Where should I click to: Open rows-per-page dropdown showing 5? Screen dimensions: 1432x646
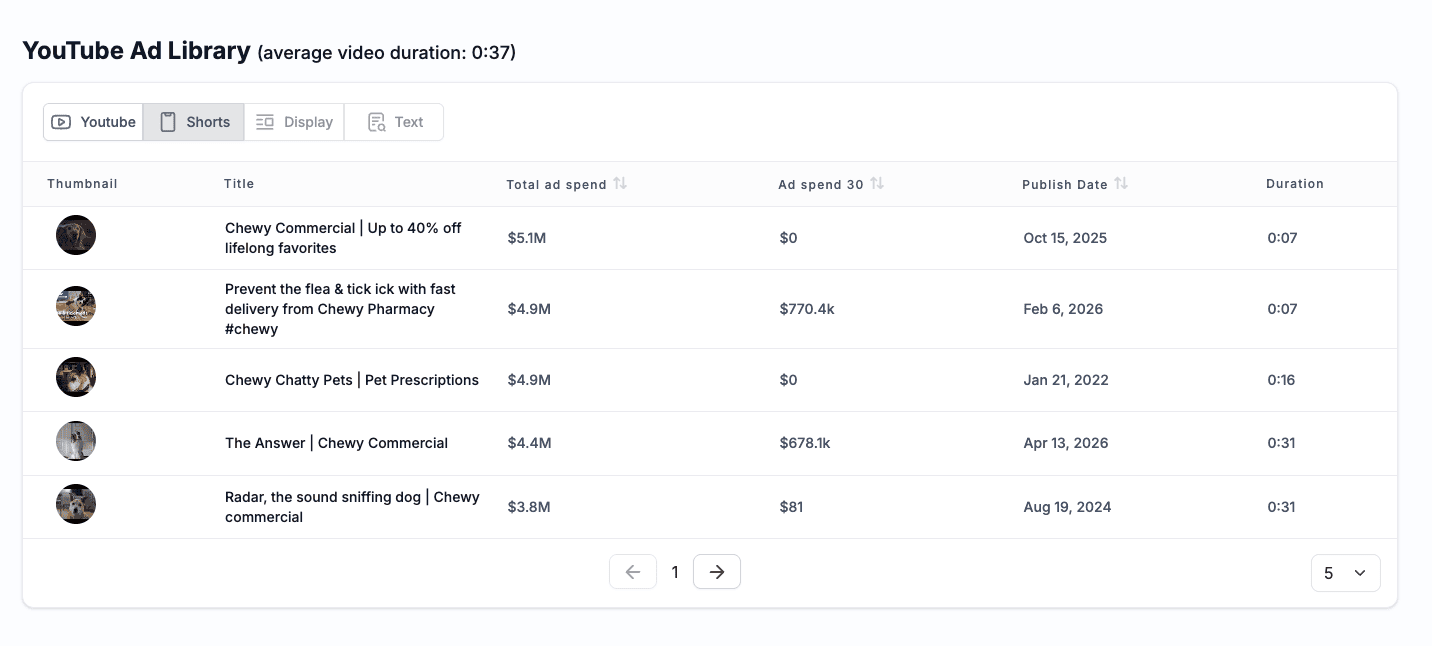pos(1346,573)
